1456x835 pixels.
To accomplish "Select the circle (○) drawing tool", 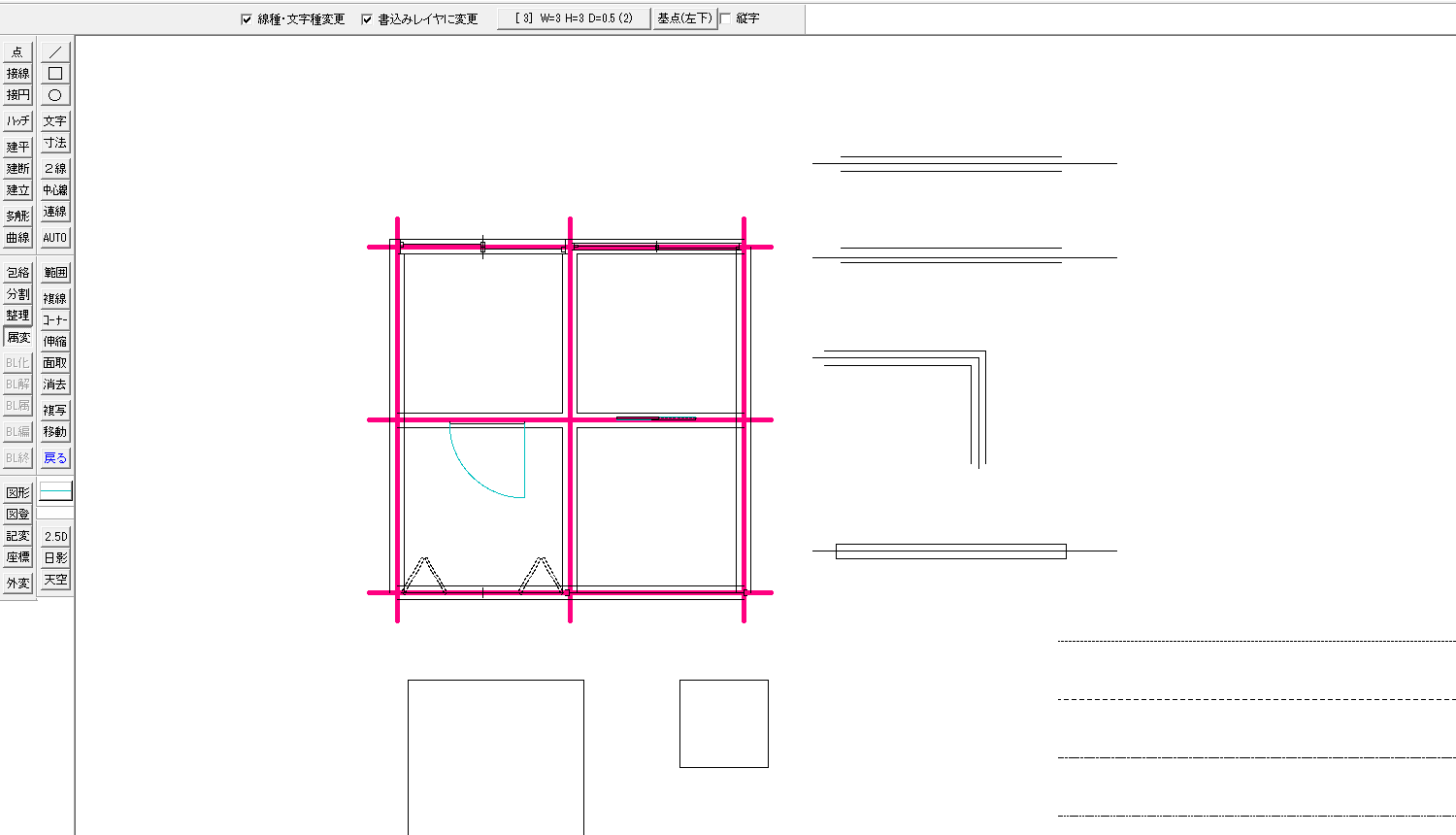I will tap(55, 94).
